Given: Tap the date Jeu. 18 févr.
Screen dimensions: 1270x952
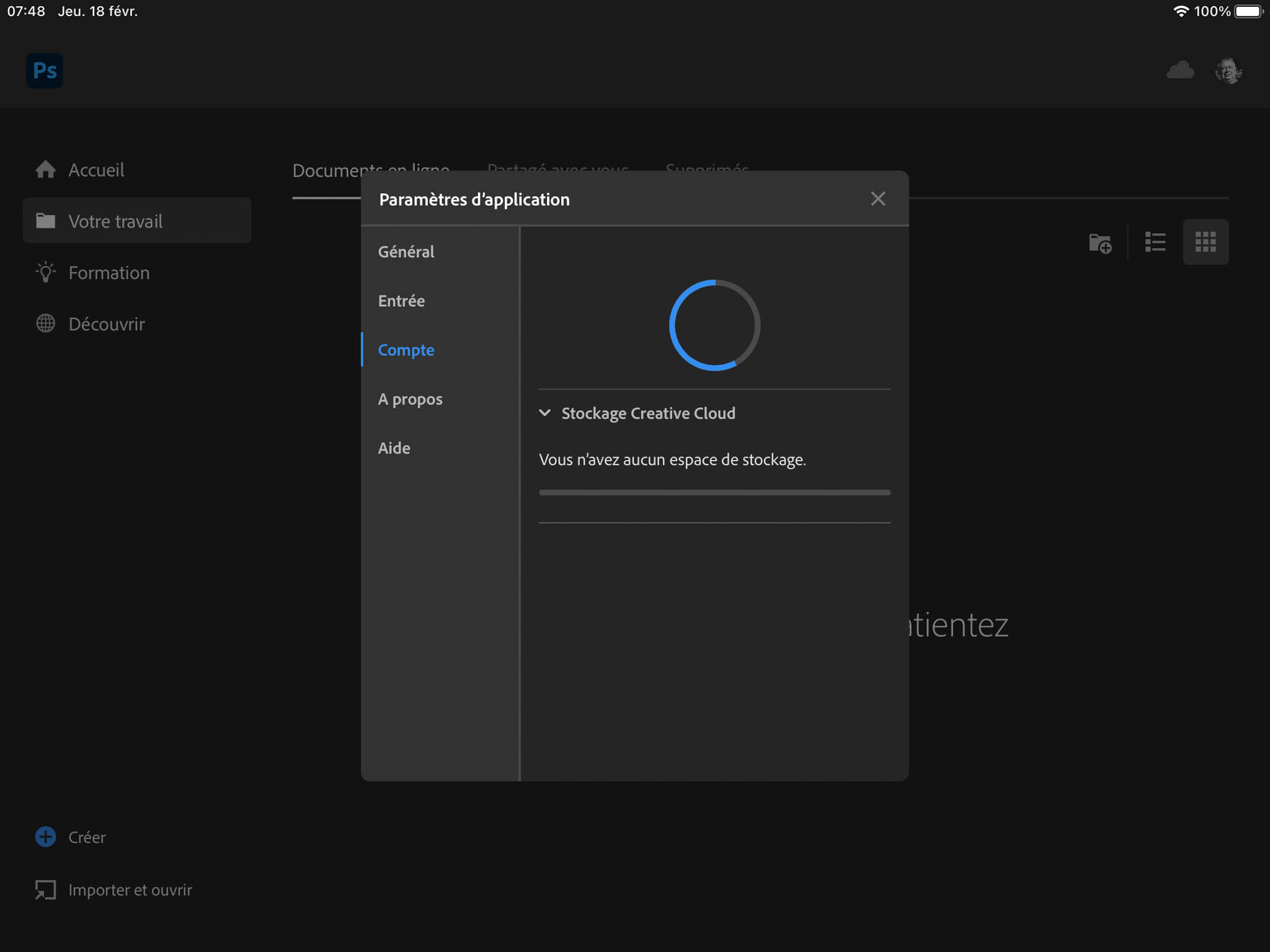Looking at the screenshot, I should (x=98, y=11).
